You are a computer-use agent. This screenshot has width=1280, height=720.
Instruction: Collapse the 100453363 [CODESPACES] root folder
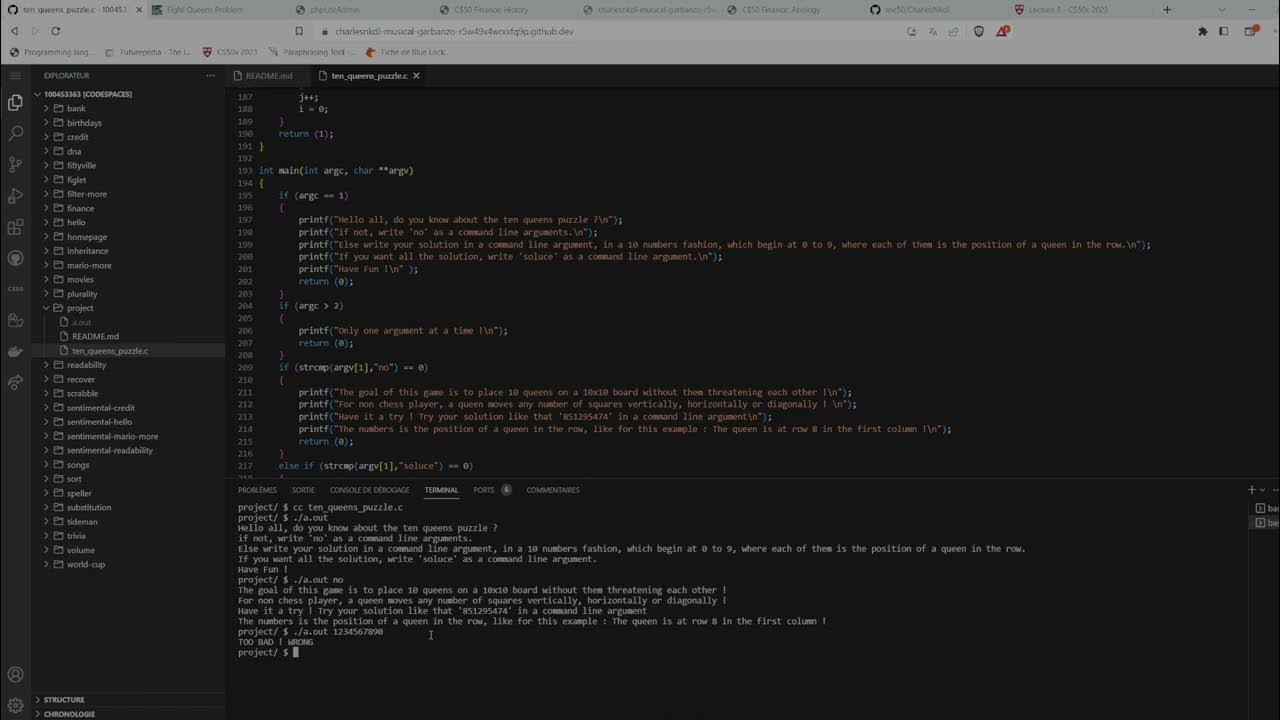pos(87,94)
